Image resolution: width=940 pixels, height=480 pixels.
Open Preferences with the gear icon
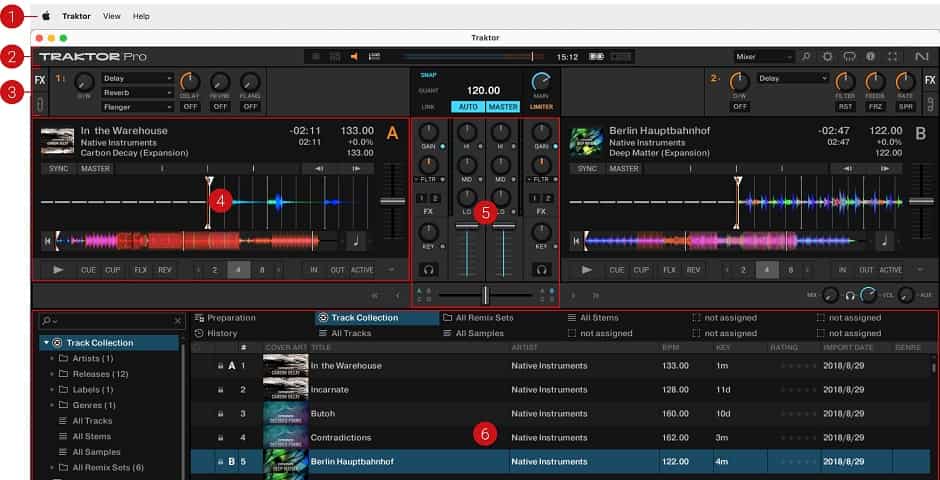pos(827,57)
